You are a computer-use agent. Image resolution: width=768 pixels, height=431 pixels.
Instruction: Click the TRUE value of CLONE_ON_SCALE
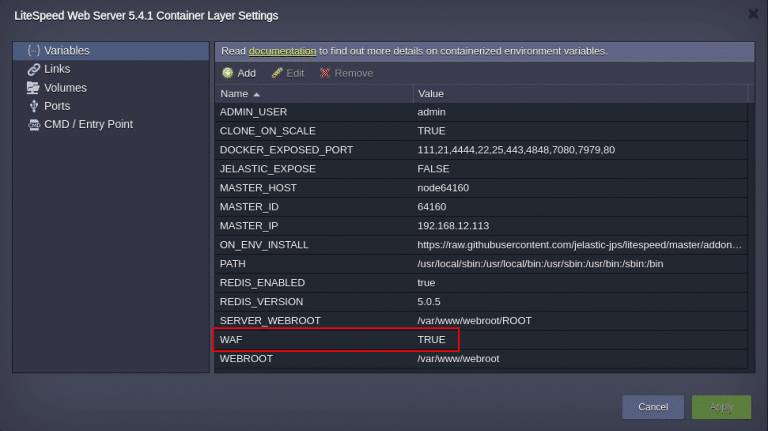coord(431,131)
